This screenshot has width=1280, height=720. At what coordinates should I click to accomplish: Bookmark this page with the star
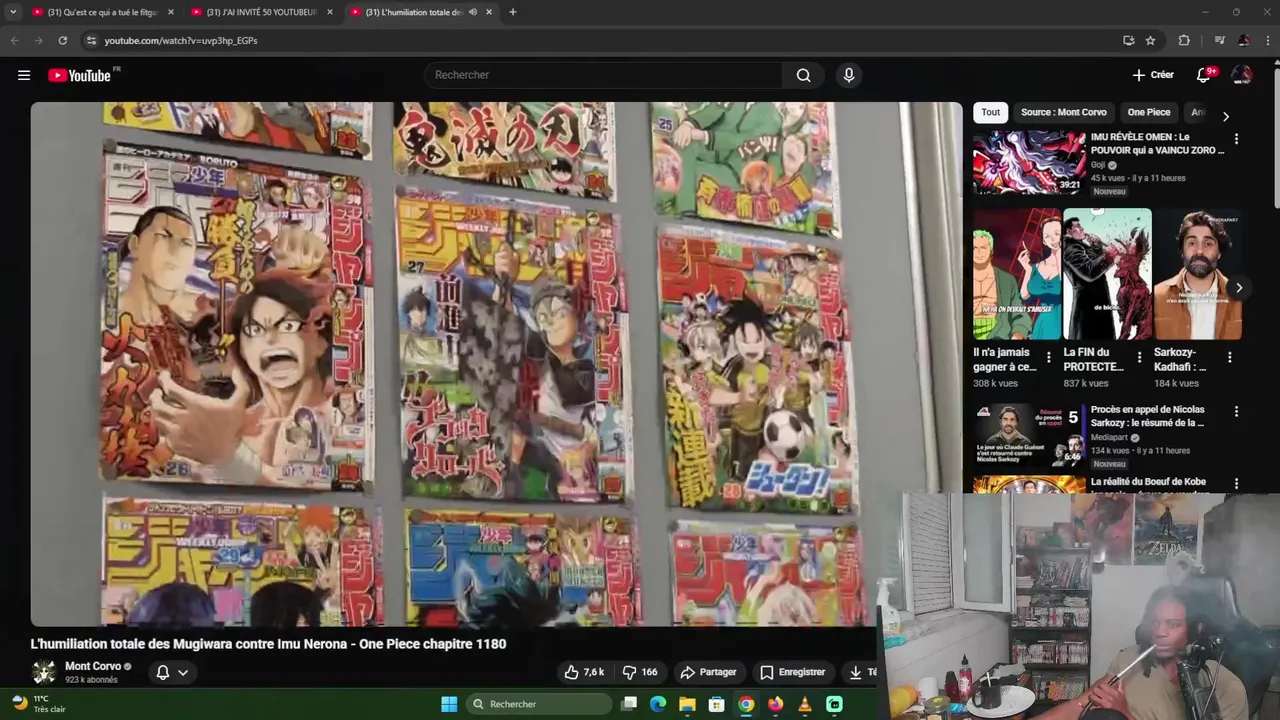1150,40
